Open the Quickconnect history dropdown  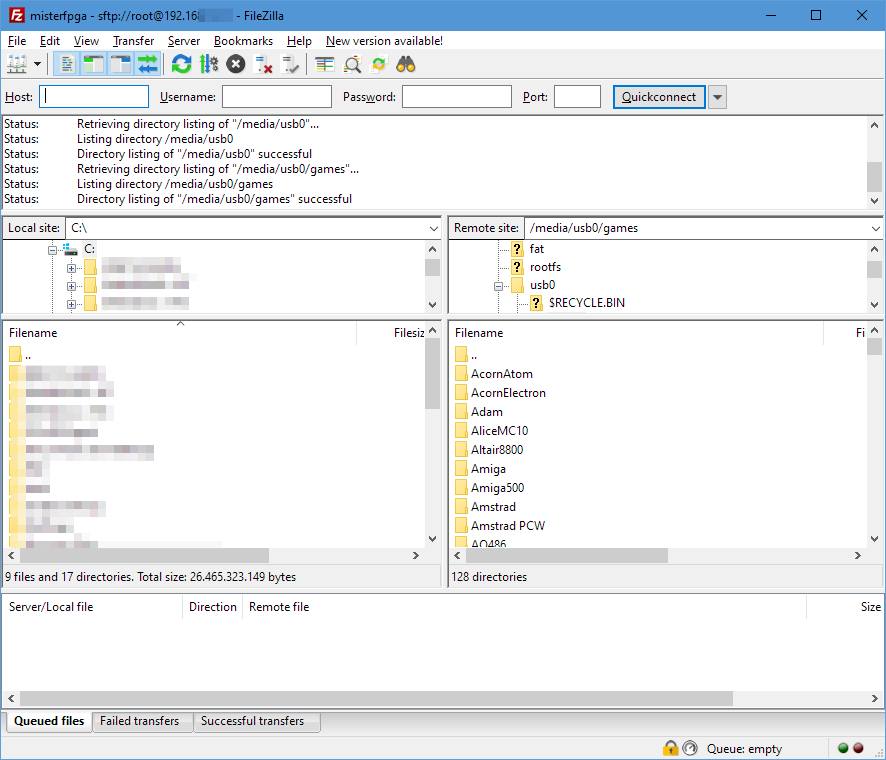pyautogui.click(x=717, y=97)
